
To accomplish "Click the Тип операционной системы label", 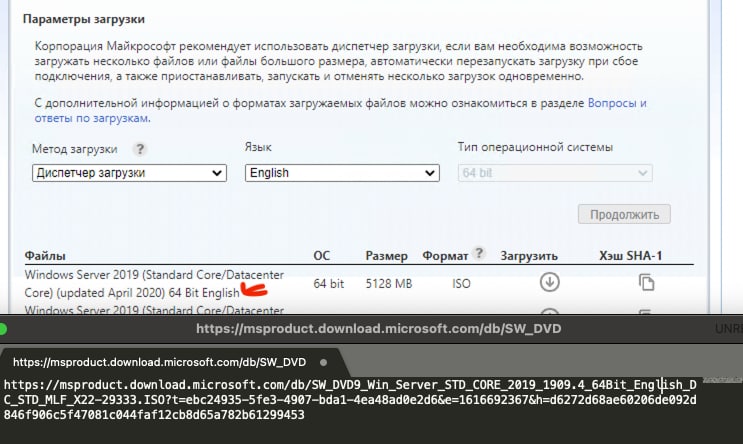I will (535, 147).
